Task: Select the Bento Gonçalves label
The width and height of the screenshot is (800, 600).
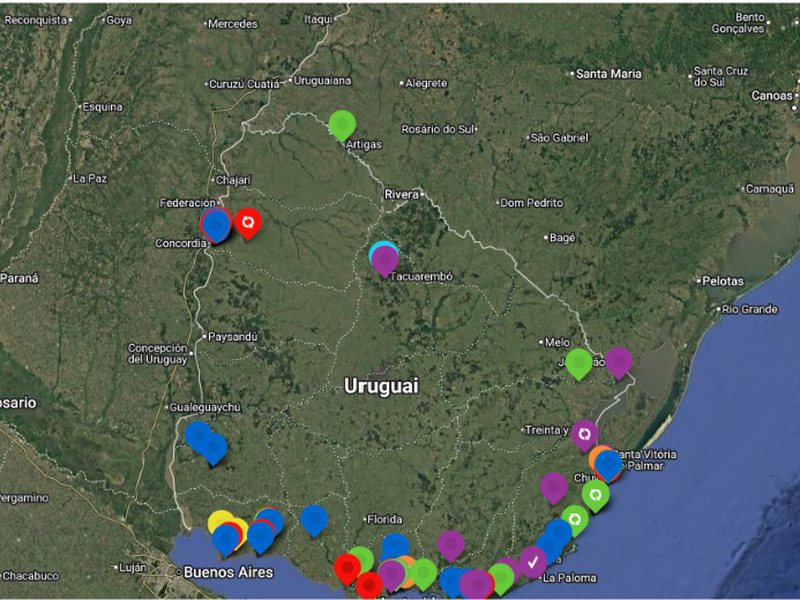Action: [x=738, y=23]
